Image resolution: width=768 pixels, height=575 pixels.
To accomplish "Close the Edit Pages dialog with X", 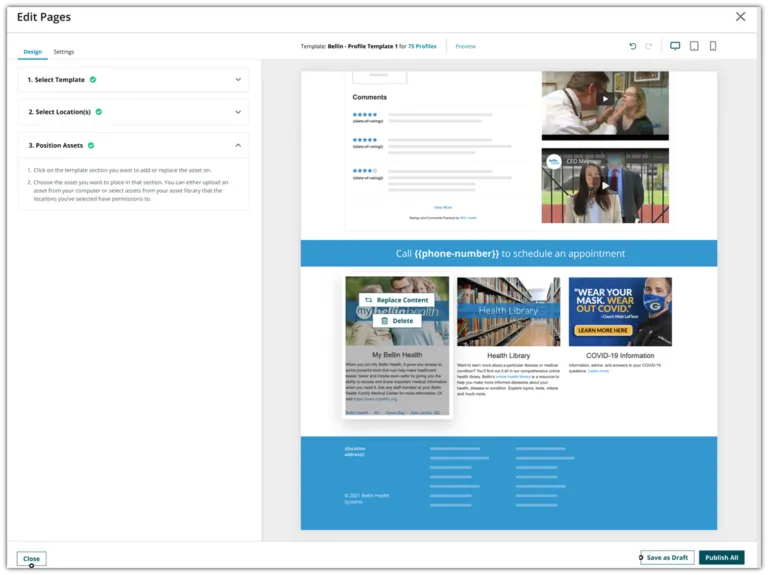I will click(740, 17).
